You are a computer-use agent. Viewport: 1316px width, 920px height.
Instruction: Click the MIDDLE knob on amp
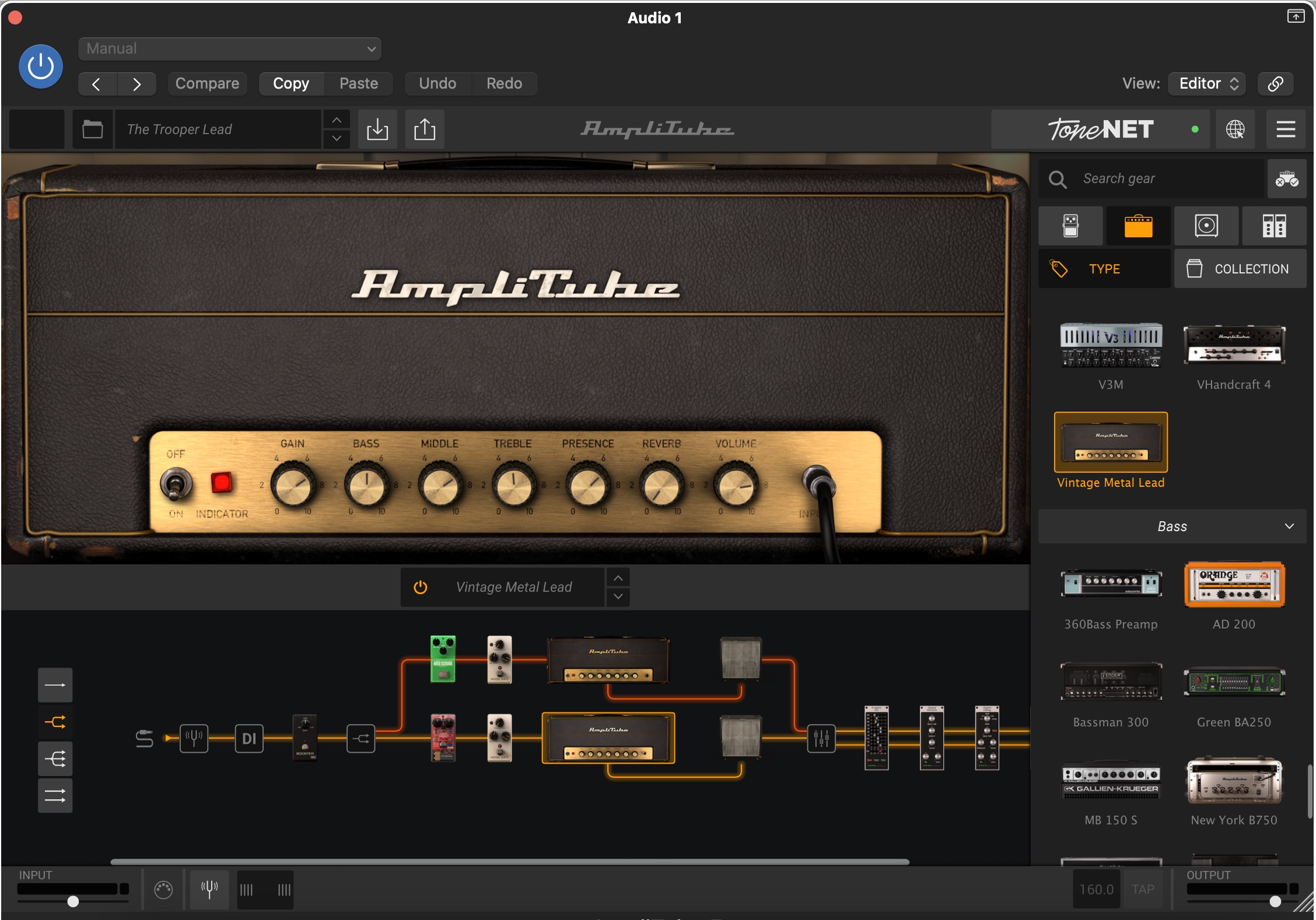tap(440, 486)
